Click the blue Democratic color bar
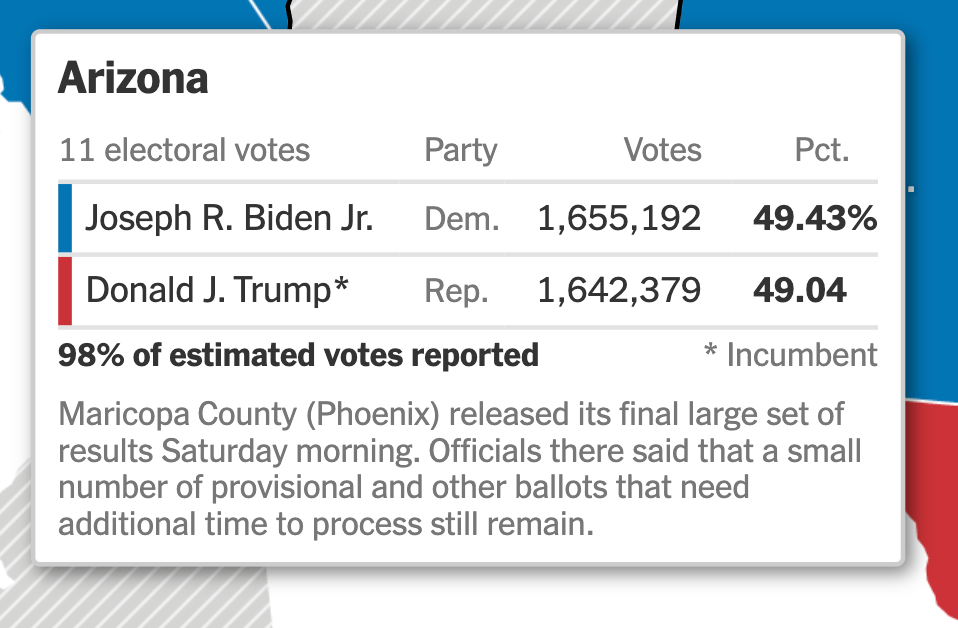This screenshot has height=628, width=958. tap(65, 218)
